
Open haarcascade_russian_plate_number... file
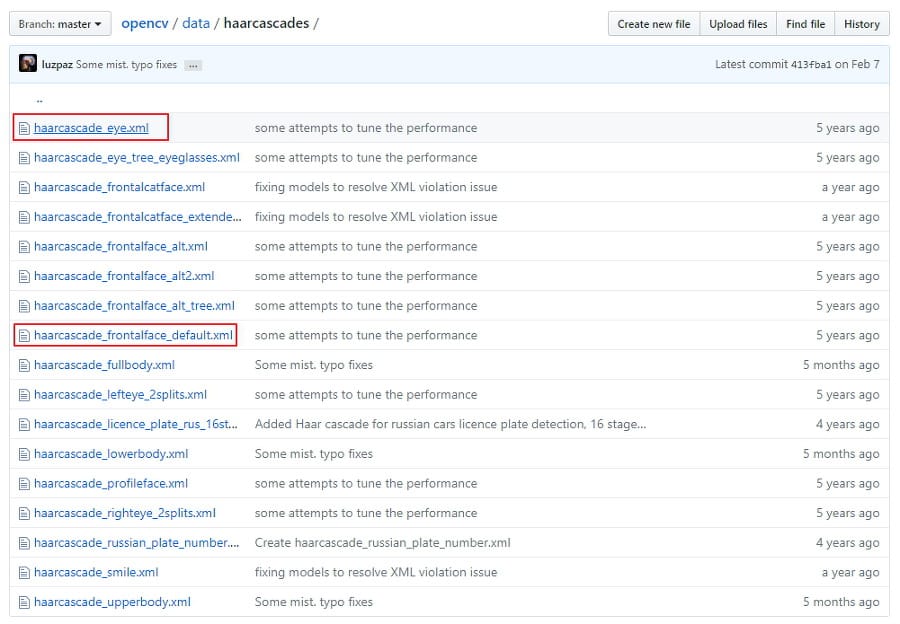point(137,543)
